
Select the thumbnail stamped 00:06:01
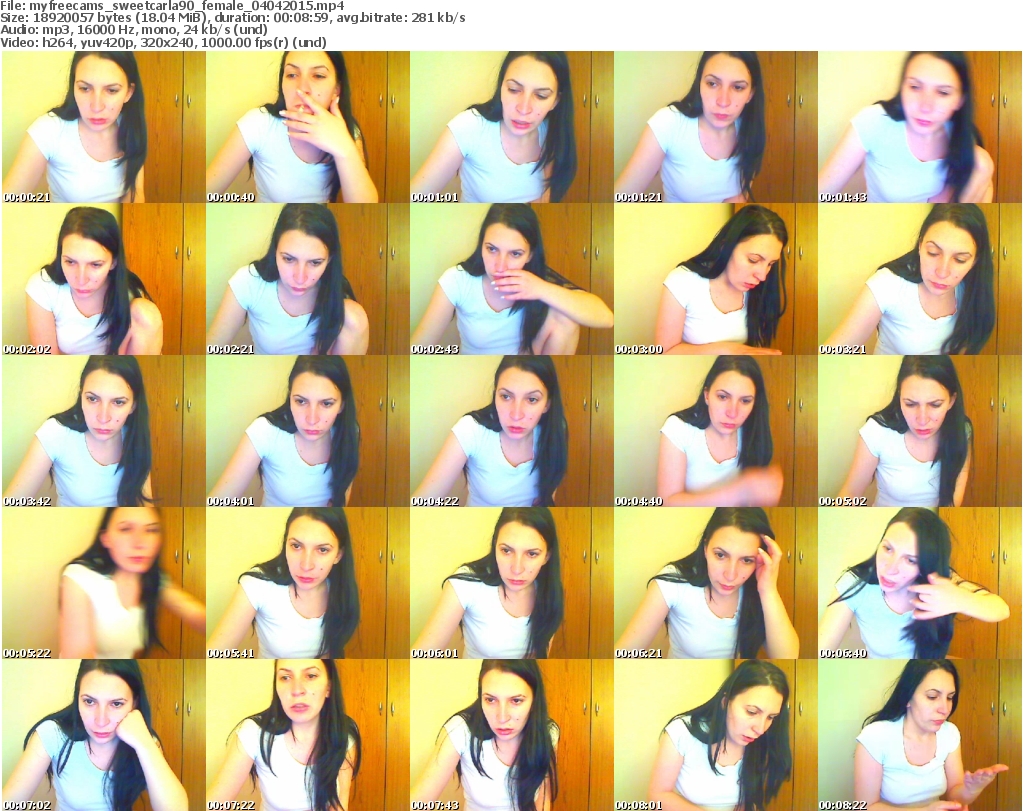pyautogui.click(x=512, y=583)
